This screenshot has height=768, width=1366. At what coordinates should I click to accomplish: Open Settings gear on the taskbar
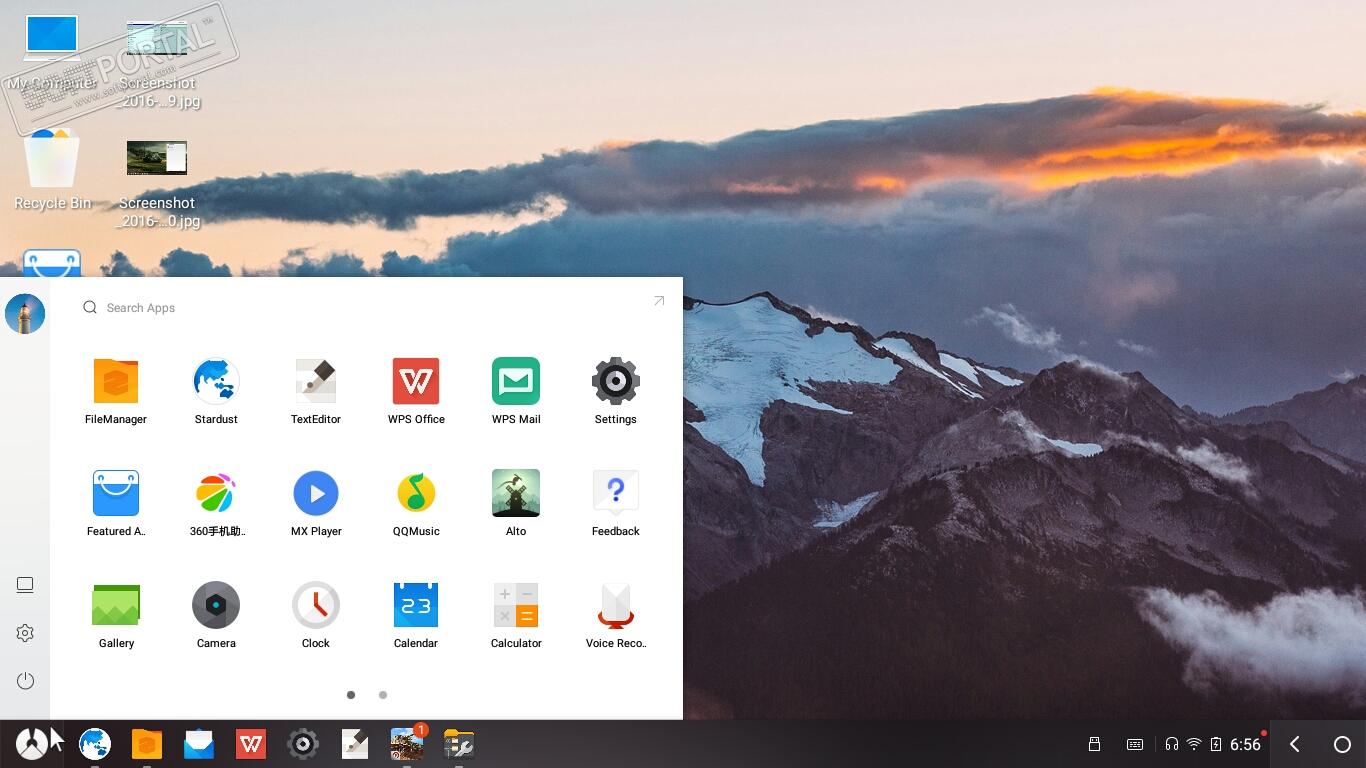pos(303,744)
